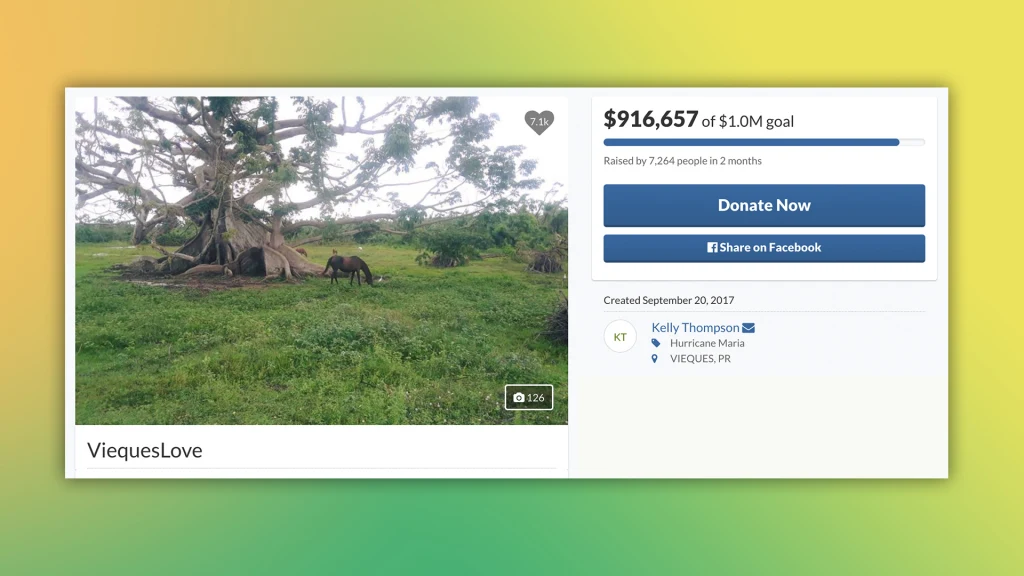The height and width of the screenshot is (576, 1024).
Task: Click the VIEQUES, PR location label
Action: pyautogui.click(x=703, y=358)
